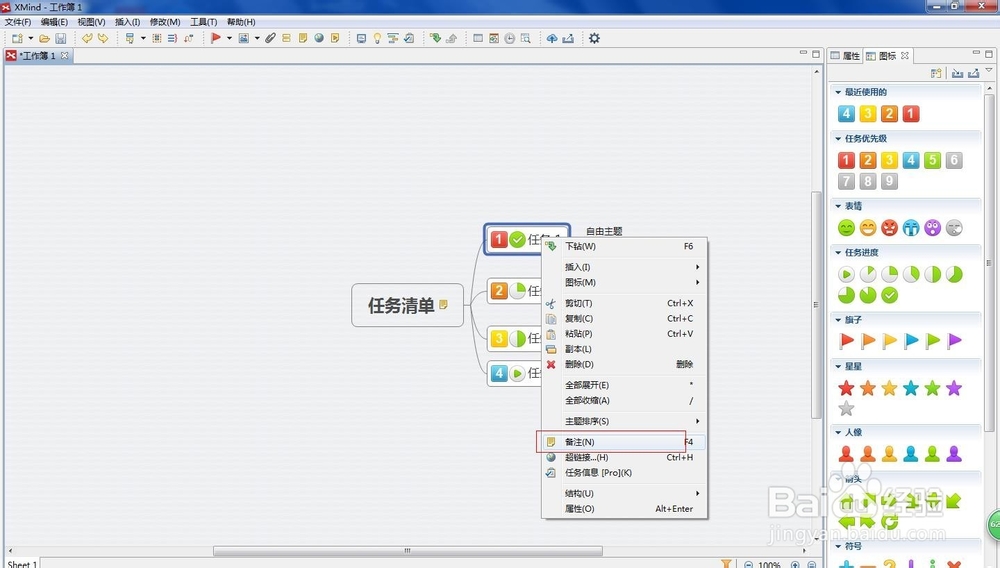Open the 视图(V) menu
The height and width of the screenshot is (568, 1000).
[x=91, y=22]
